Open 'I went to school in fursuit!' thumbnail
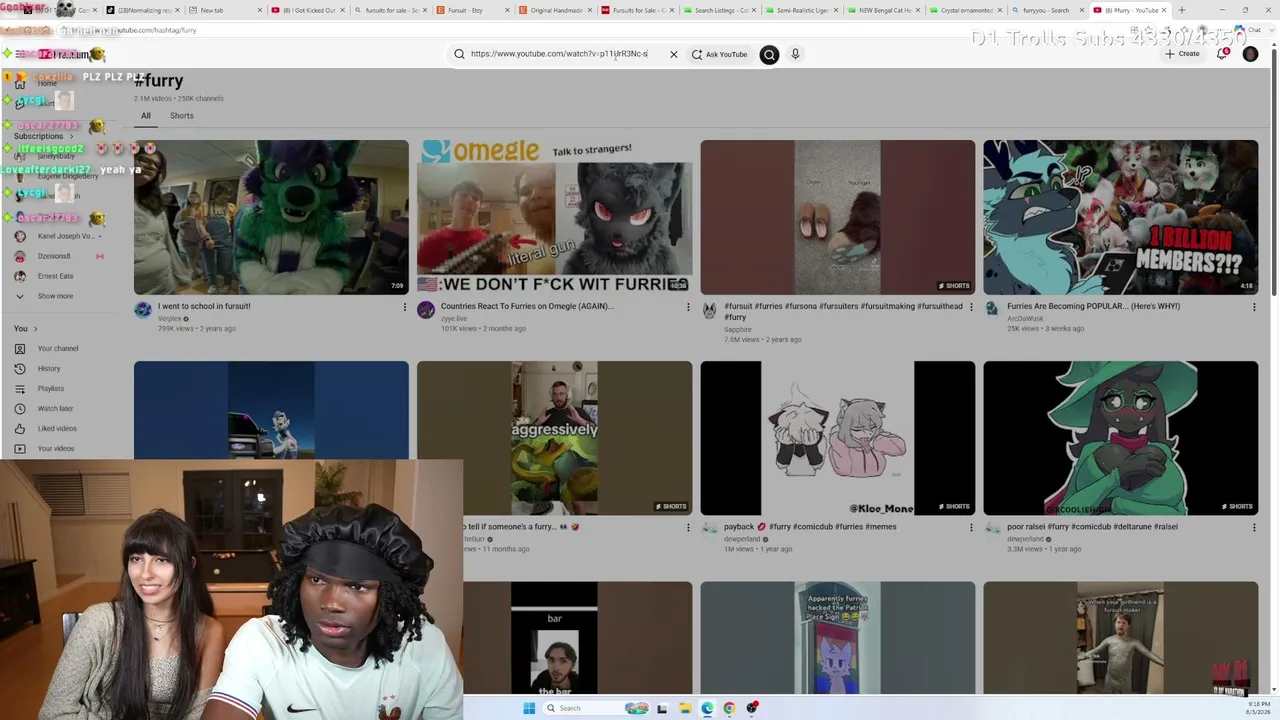 271,217
